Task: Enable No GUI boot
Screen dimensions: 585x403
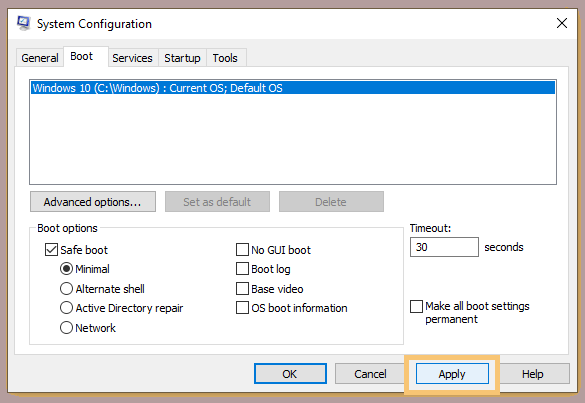Action: click(243, 250)
